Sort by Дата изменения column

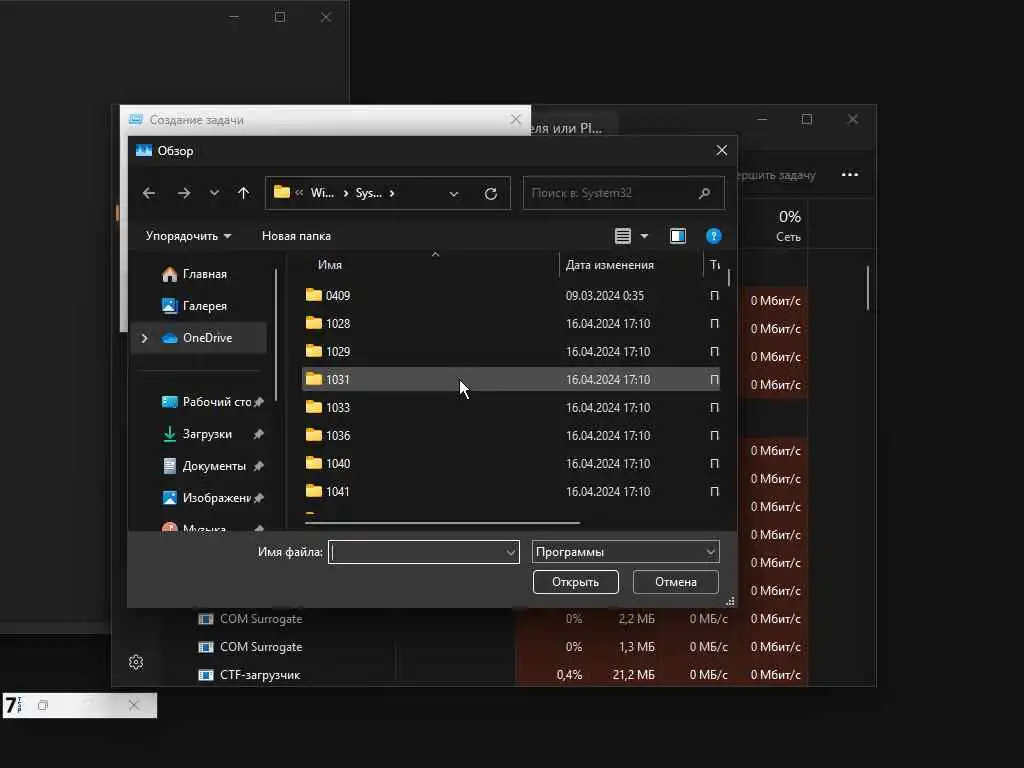click(609, 264)
